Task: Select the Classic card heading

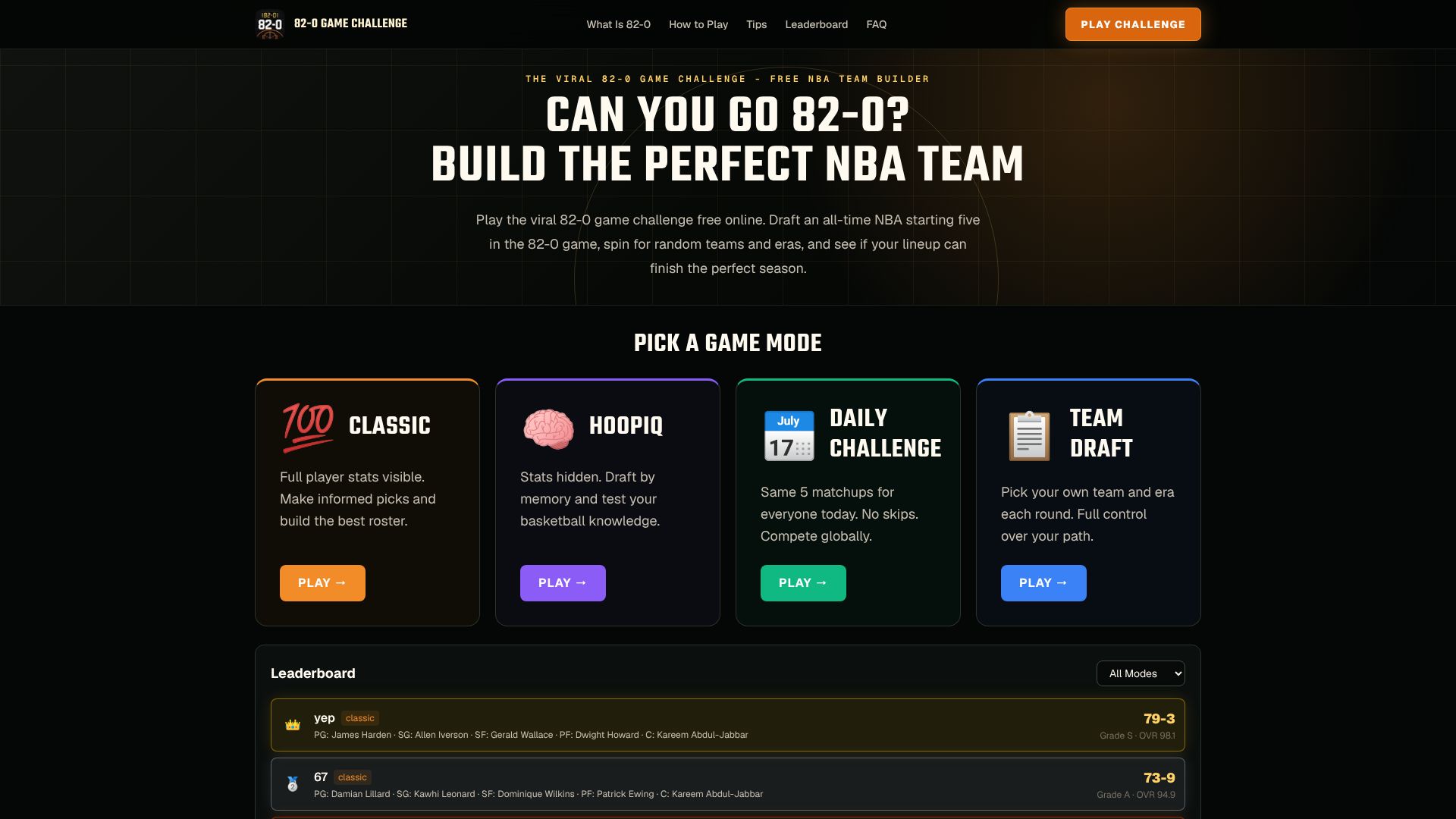Action: pos(389,426)
